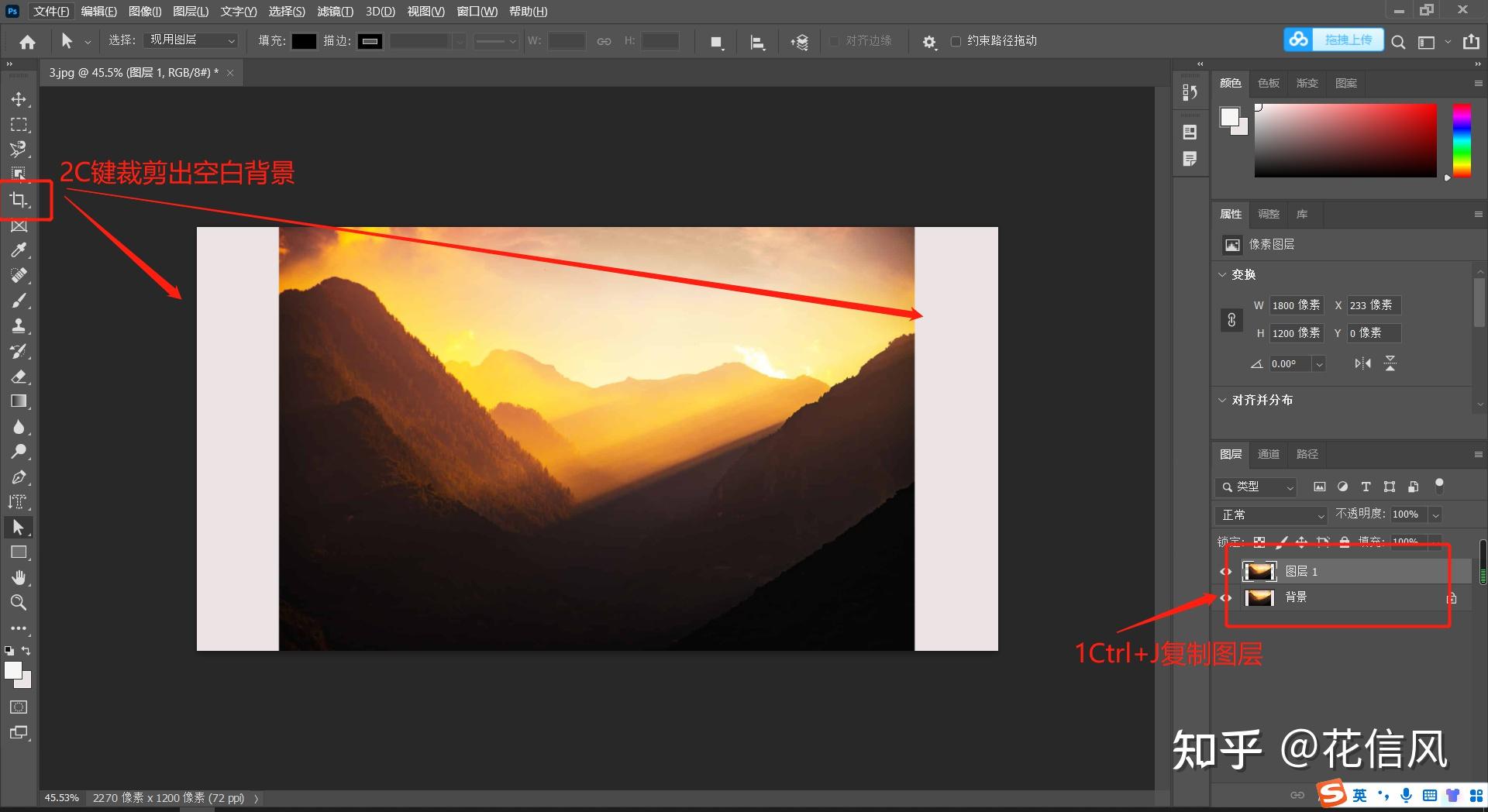Flip horizontally in Properties panel
This screenshot has width=1488, height=812.
point(1362,363)
